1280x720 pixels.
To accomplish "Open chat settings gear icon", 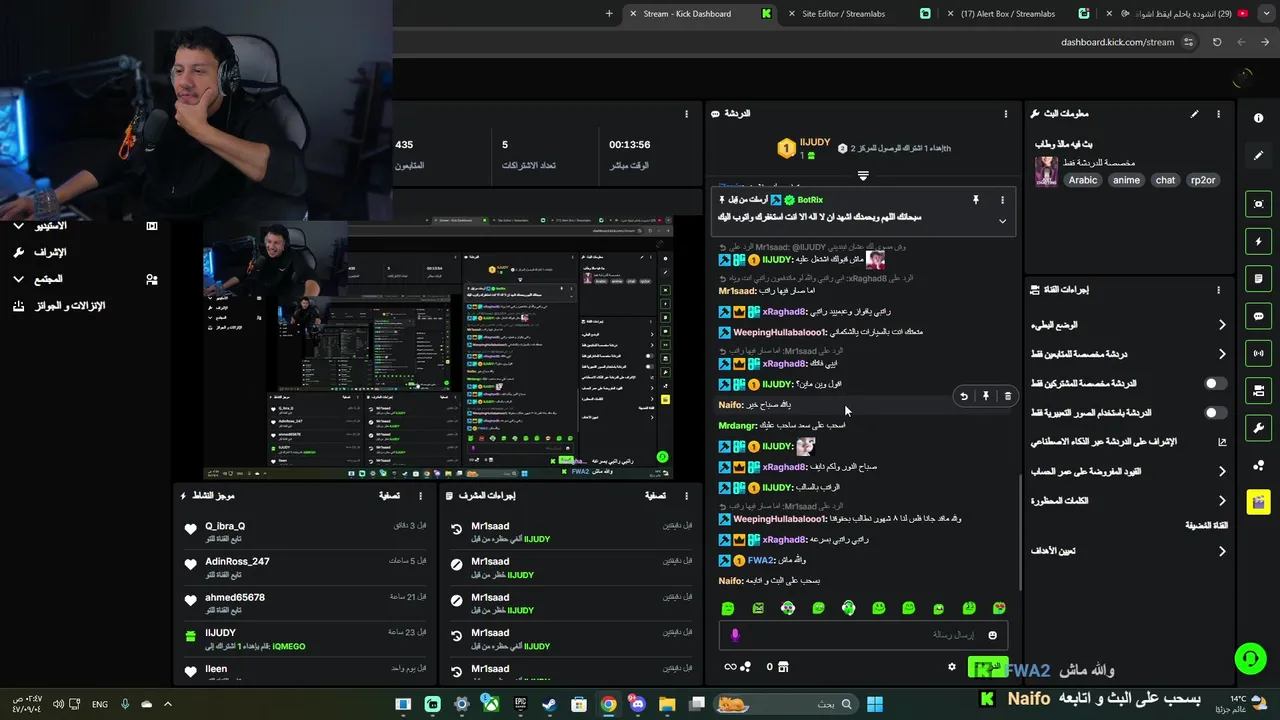I will 952,667.
